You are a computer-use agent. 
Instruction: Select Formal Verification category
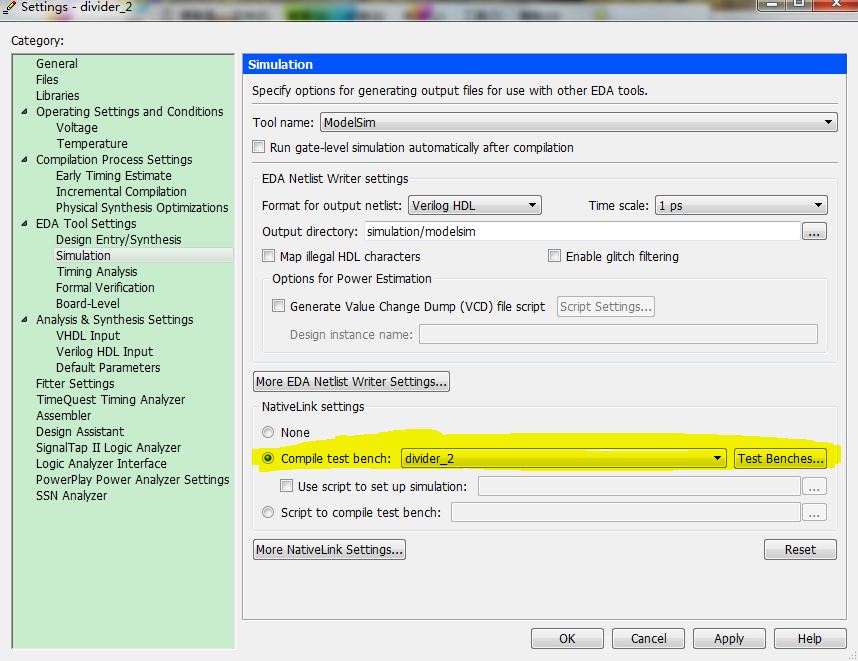105,287
